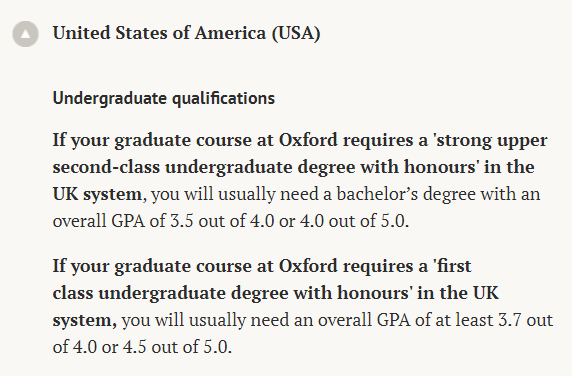572x376 pixels.
Task: Click the text '4.5 out of 5.0.'
Action: tap(177, 347)
